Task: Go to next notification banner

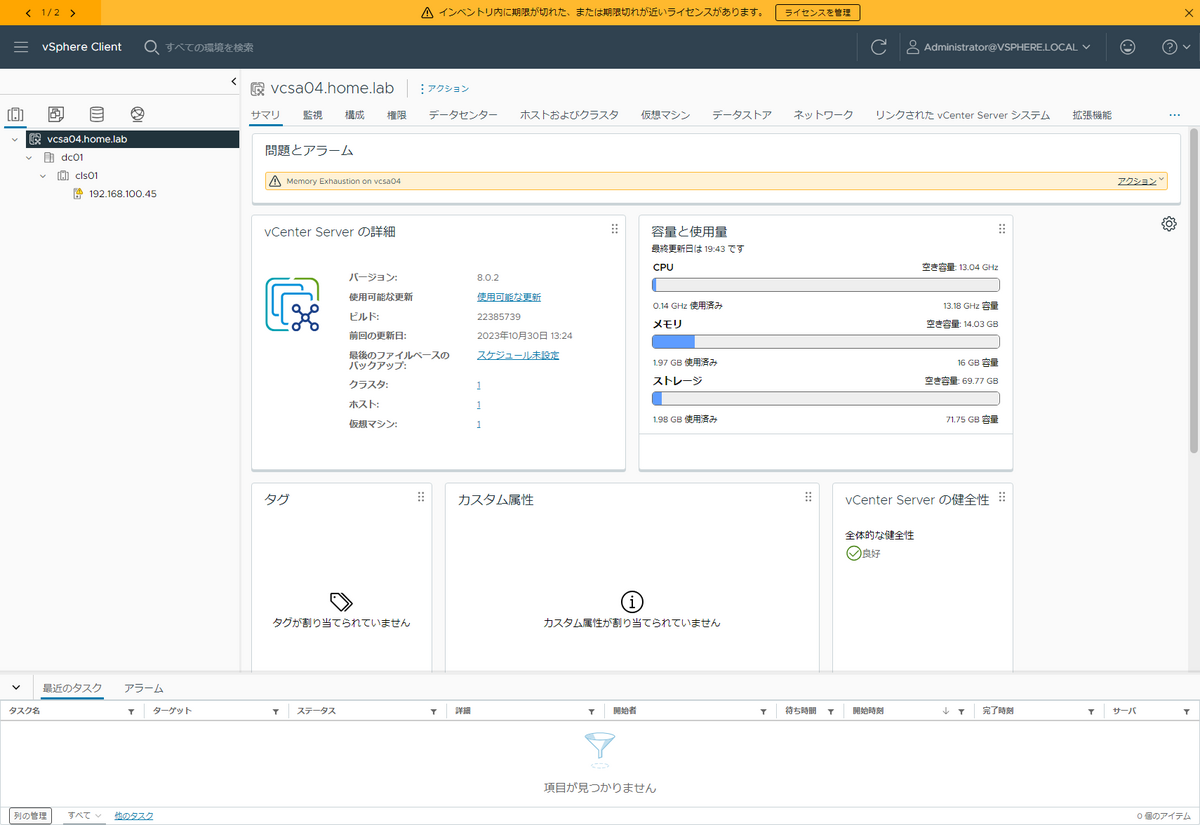Action: point(73,13)
